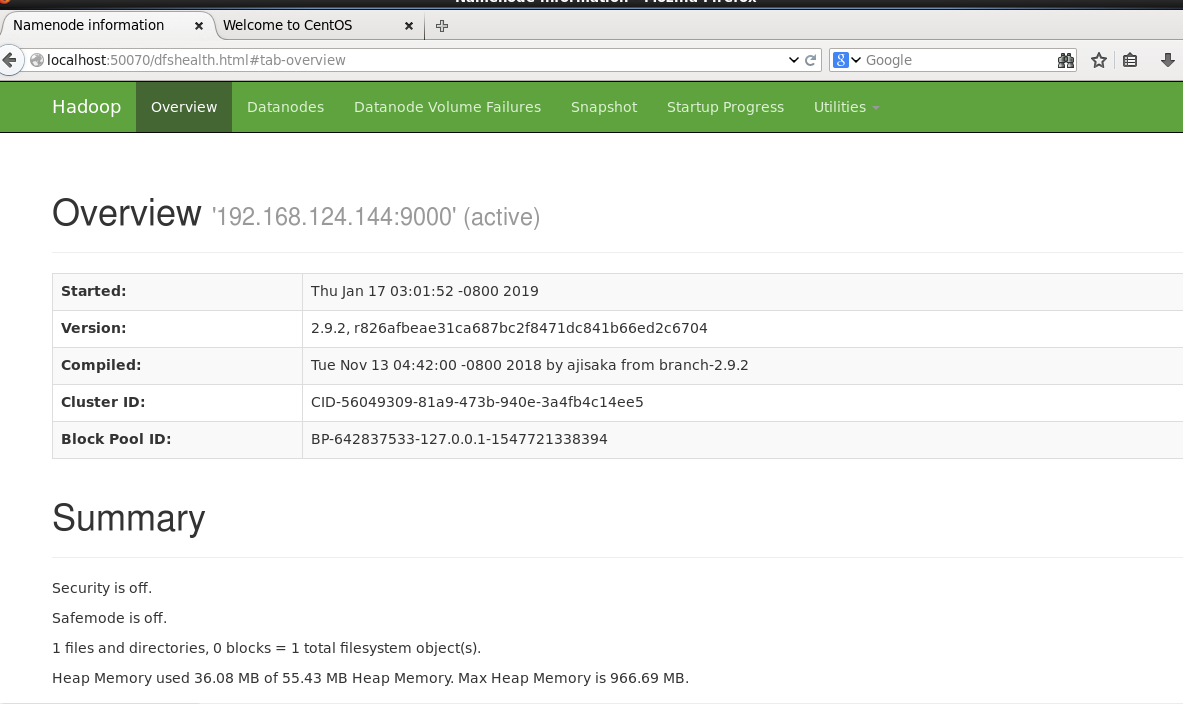
Task: Open the Overview navigation item
Action: pyautogui.click(x=184, y=107)
